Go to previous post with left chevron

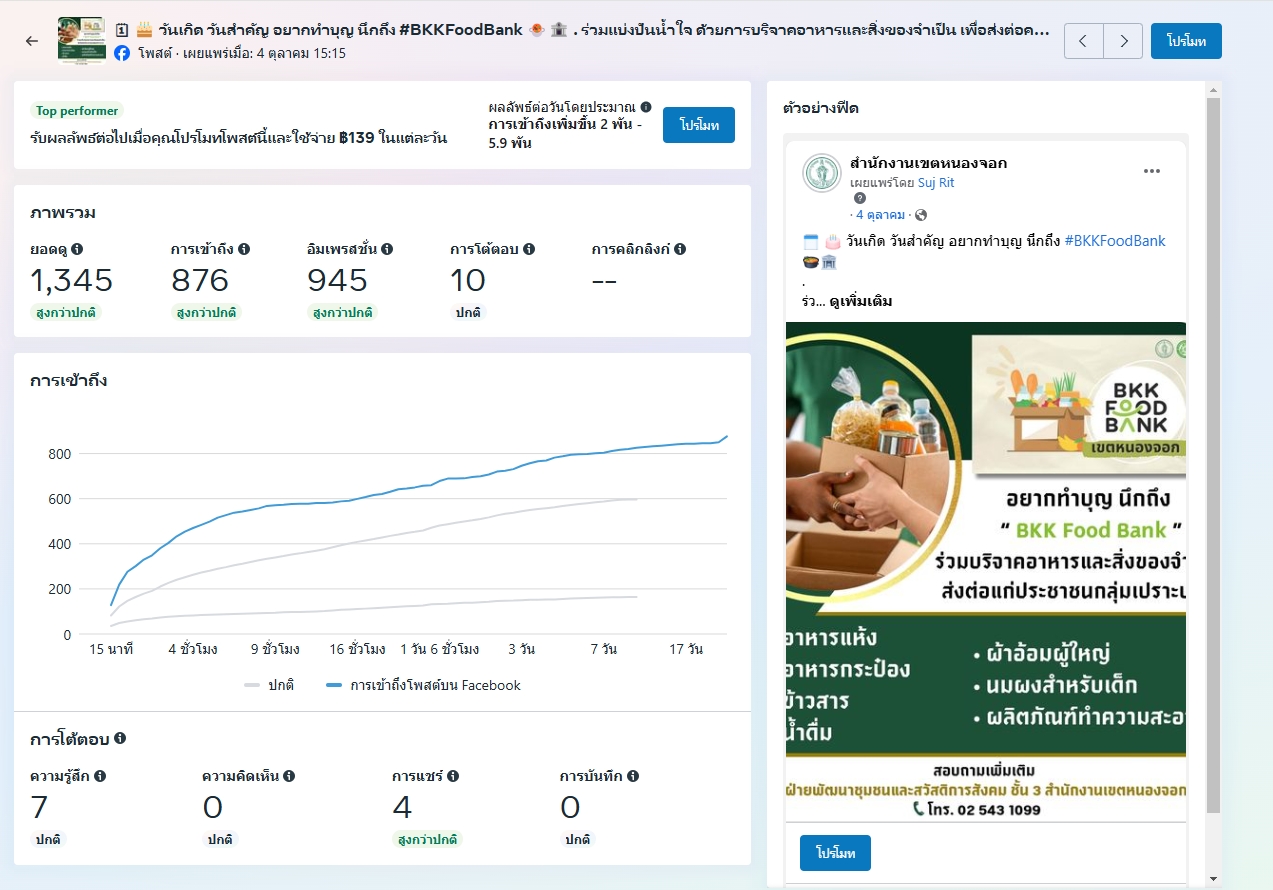pos(1084,41)
